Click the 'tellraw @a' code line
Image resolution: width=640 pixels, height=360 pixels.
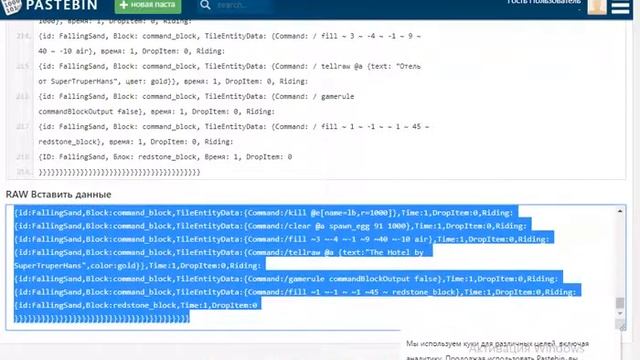click(229, 67)
